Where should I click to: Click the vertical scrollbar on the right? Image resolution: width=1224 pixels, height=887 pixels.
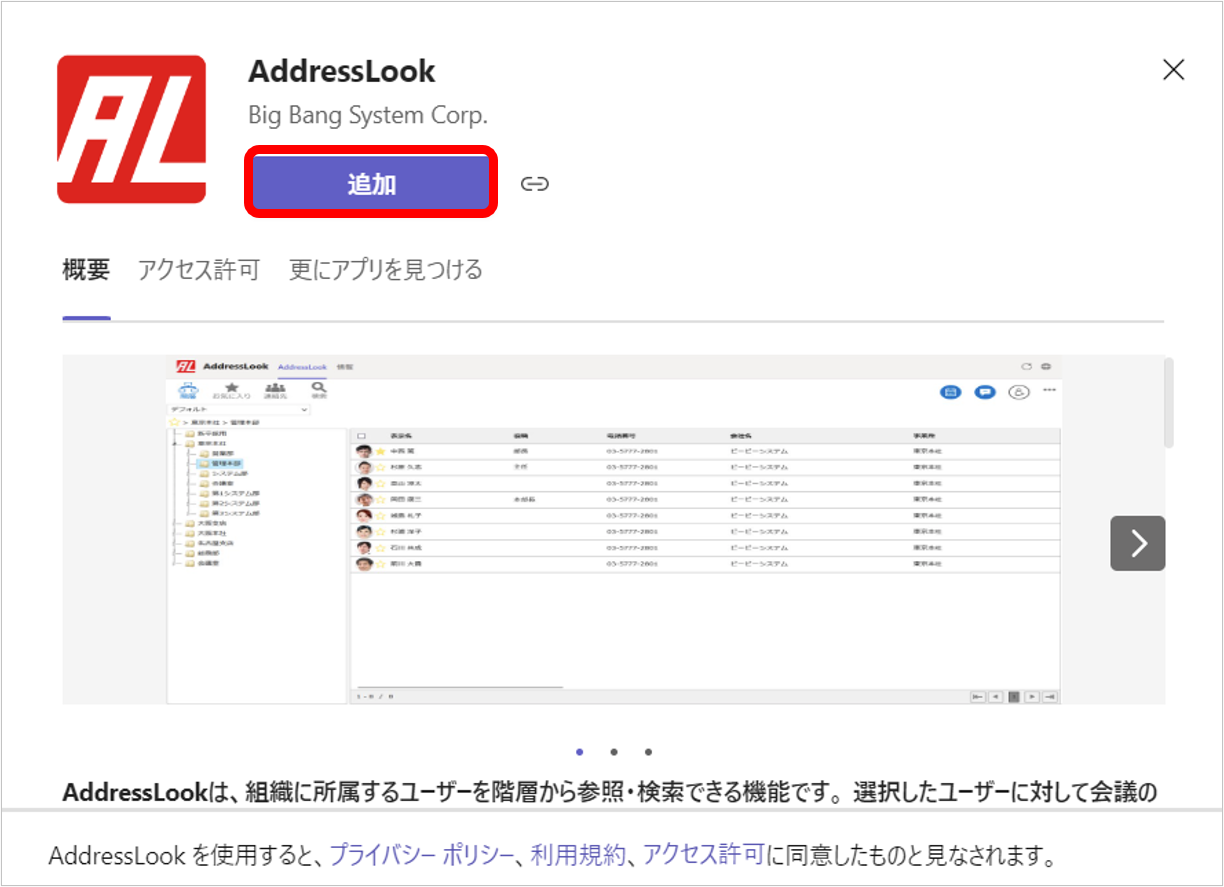[x=1168, y=404]
